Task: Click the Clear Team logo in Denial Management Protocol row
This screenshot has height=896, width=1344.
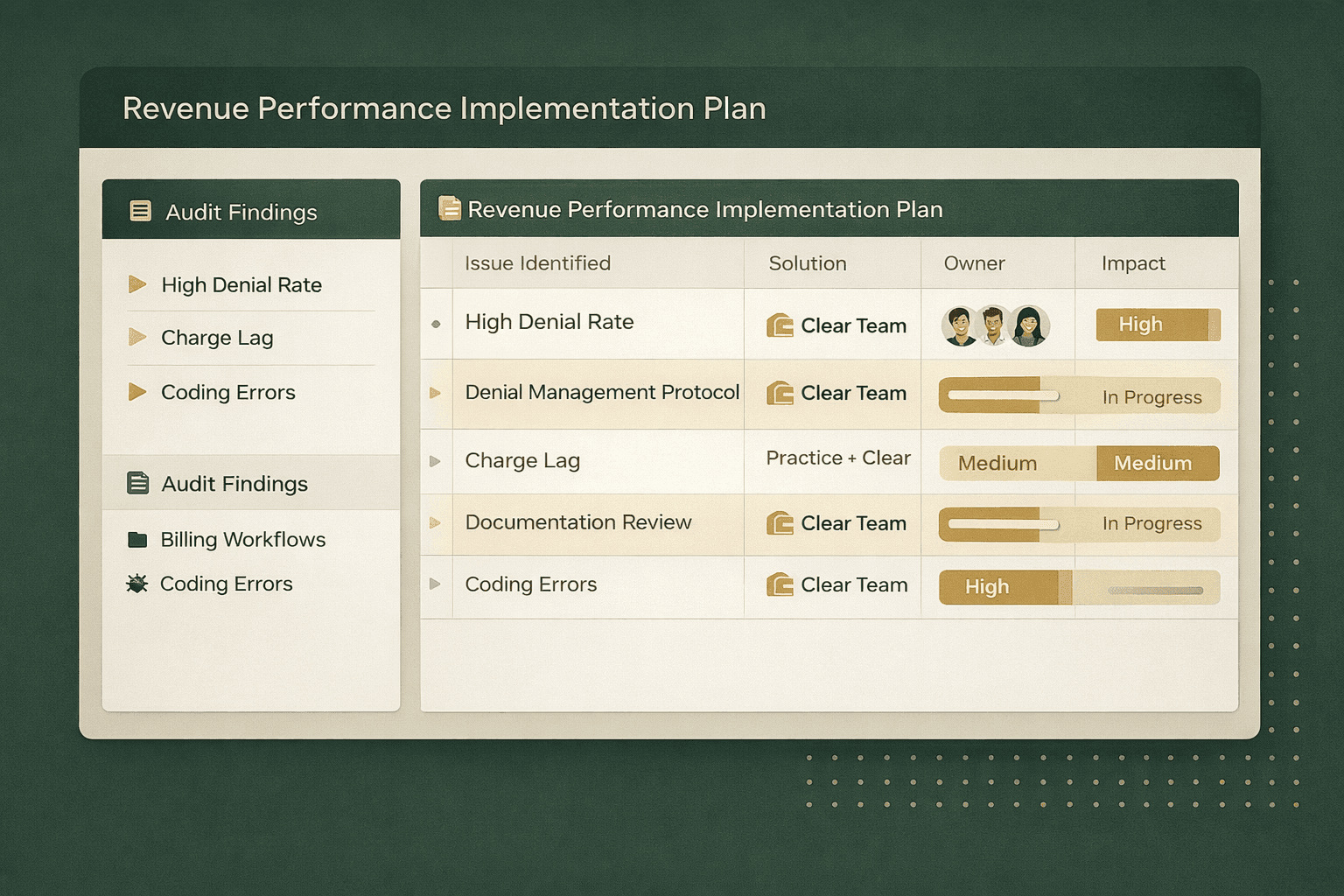Action: coord(780,393)
